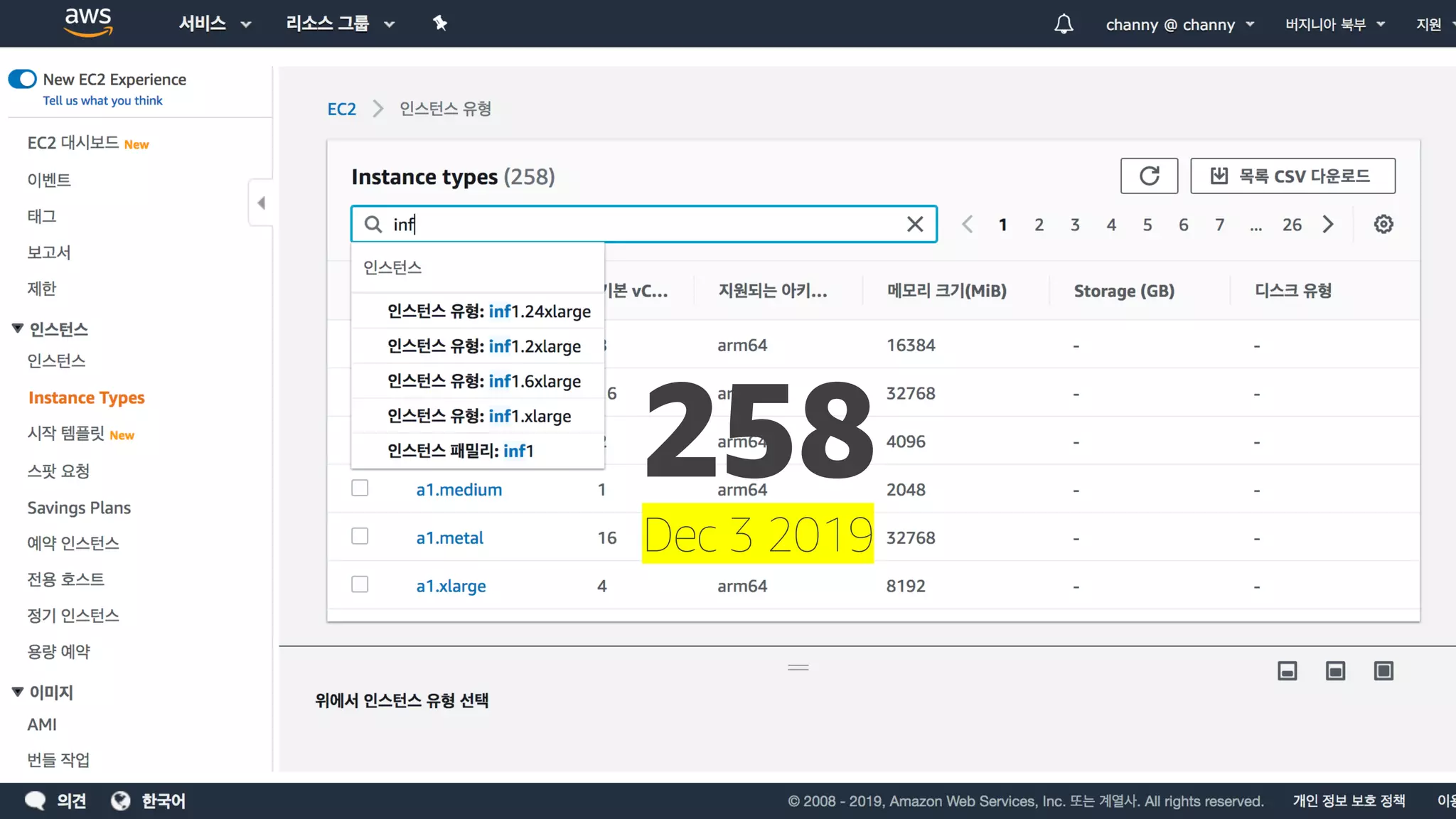This screenshot has width=1456, height=819.
Task: Open the 서비스 dropdown menu
Action: tap(214, 23)
